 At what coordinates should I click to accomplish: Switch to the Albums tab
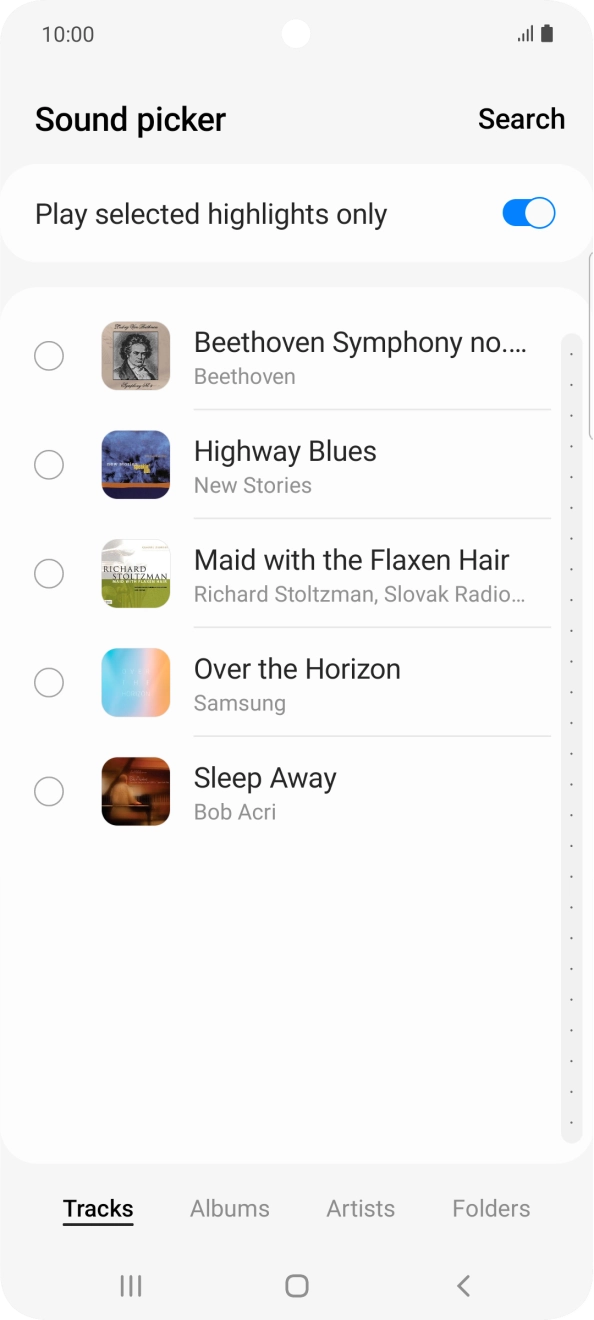[x=229, y=1208]
